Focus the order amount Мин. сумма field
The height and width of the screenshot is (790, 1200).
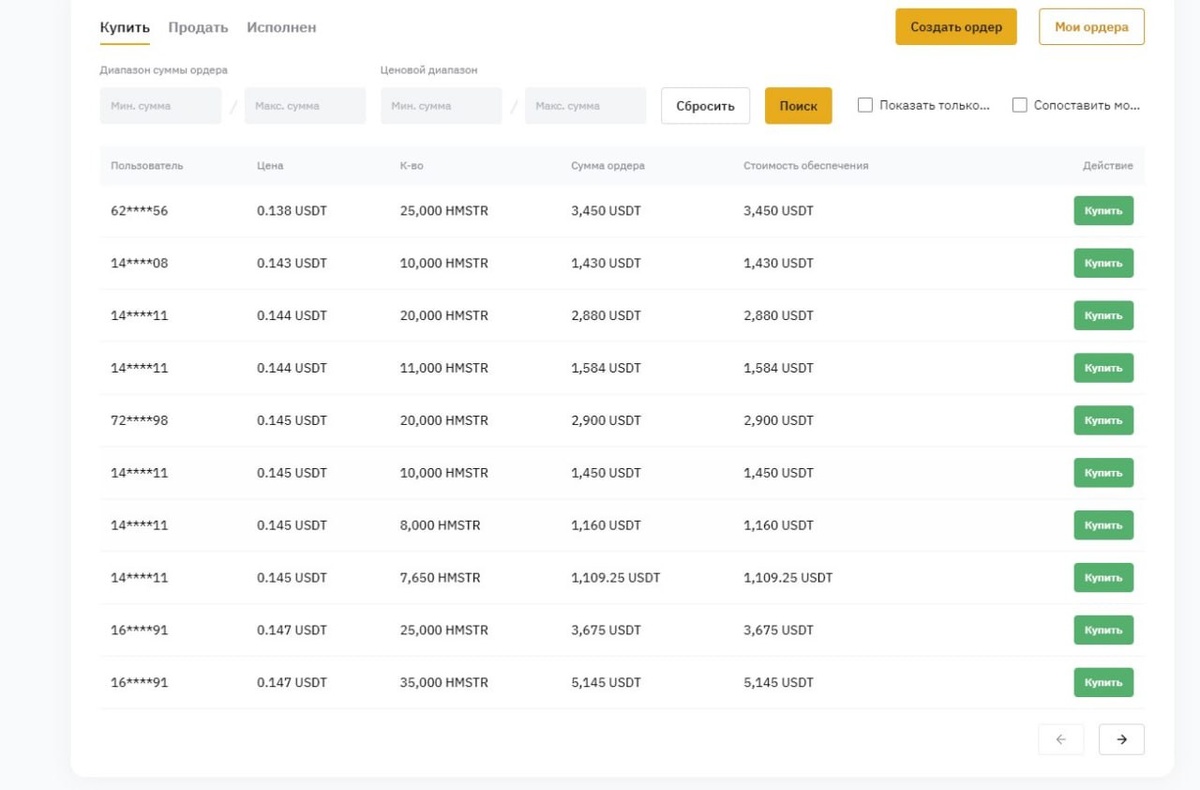[161, 106]
